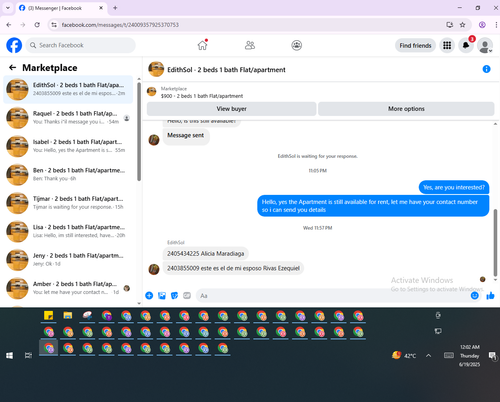Screen dimensions: 500x402
Task: Click the chat messages scrollbar
Action: (x=495, y=243)
